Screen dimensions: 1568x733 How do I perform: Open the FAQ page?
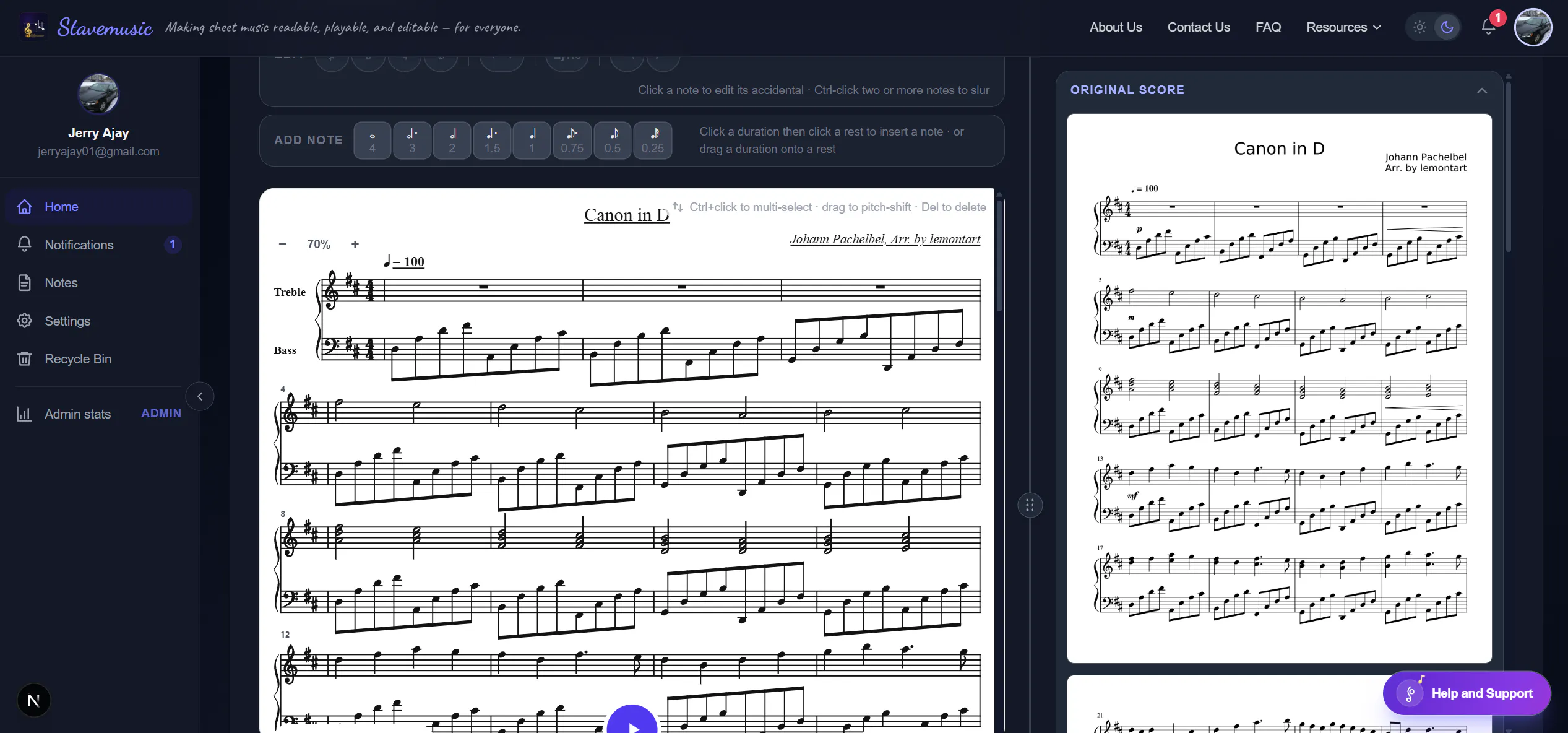point(1268,27)
